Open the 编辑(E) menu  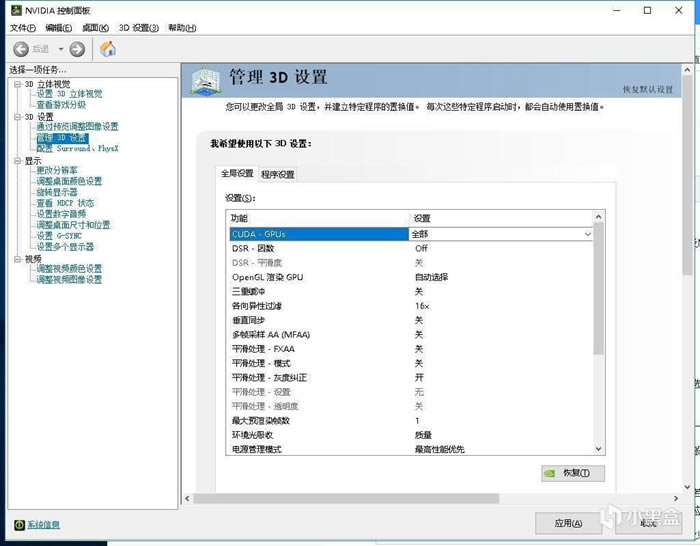(58, 28)
